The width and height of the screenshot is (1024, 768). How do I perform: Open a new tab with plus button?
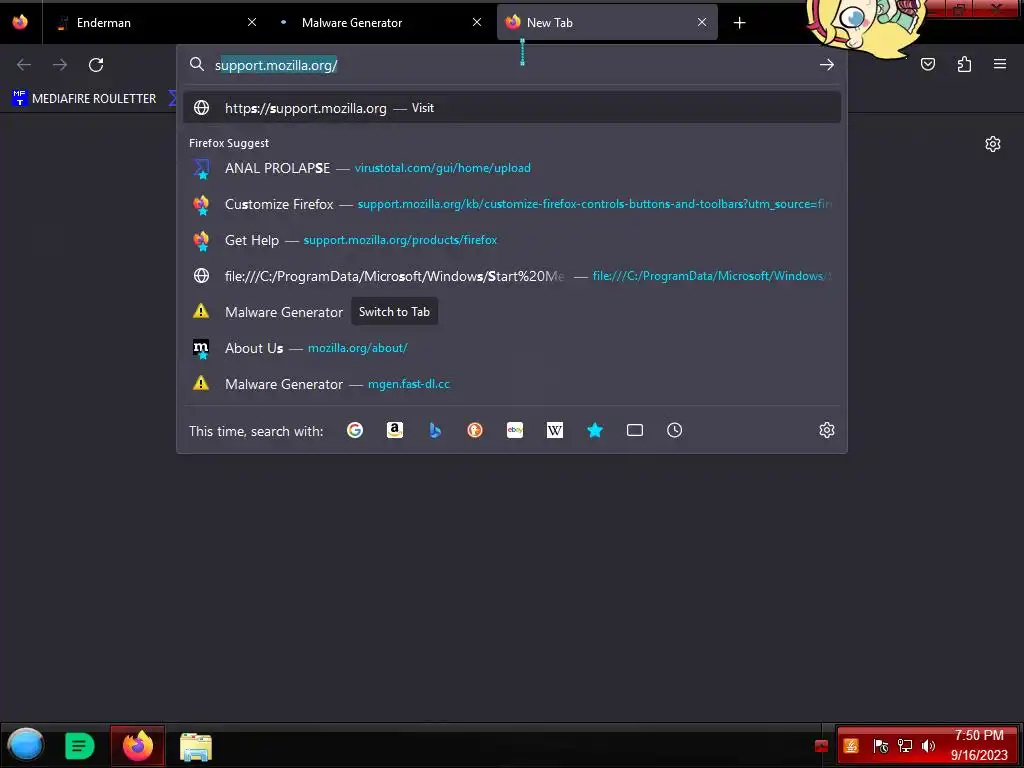739,23
